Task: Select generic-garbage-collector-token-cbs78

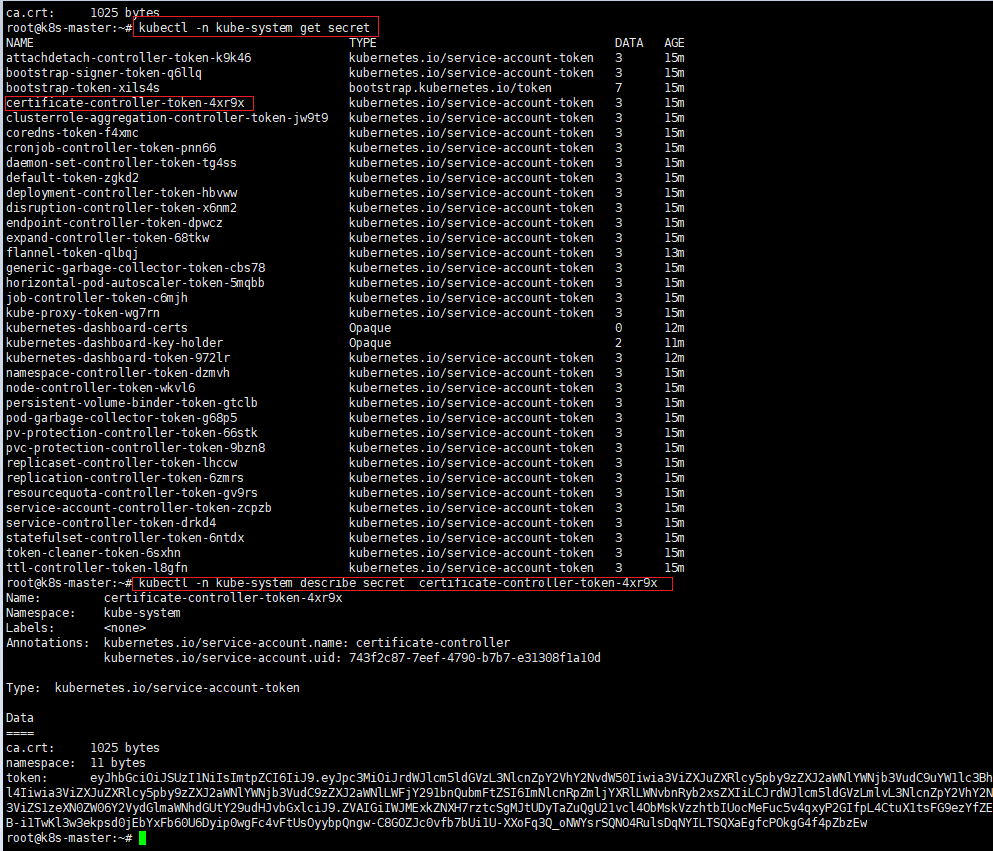Action: coord(136,268)
